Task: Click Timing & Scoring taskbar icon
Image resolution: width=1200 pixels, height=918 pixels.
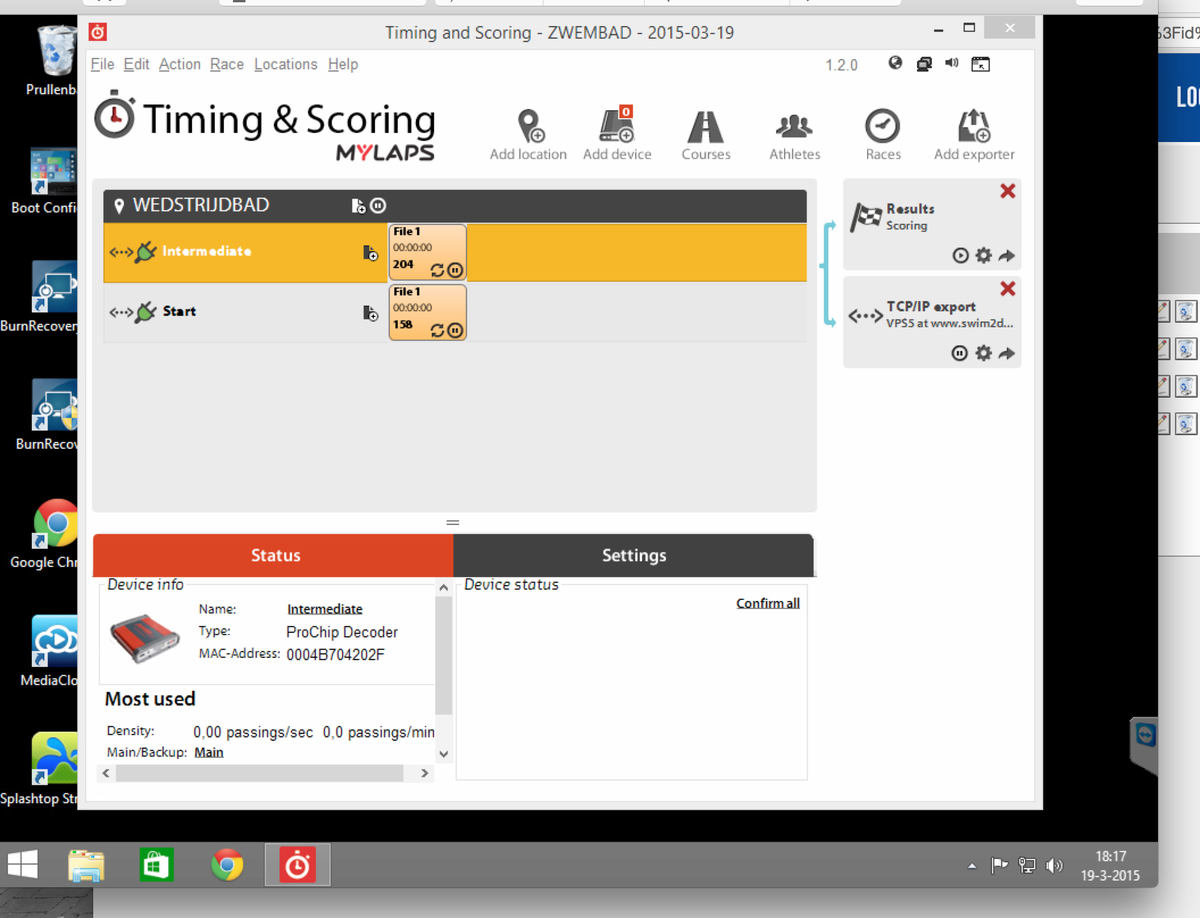Action: (297, 866)
